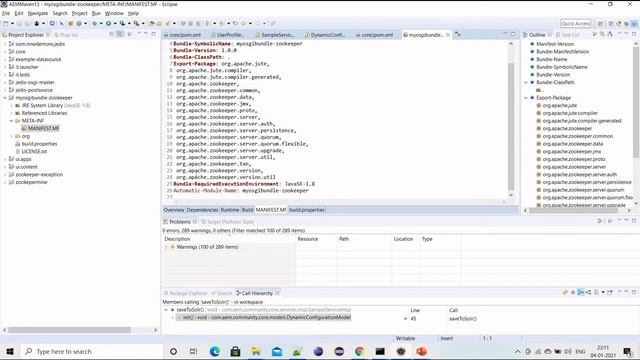
Task: Open the Quick Access search field
Action: pyautogui.click(x=576, y=24)
